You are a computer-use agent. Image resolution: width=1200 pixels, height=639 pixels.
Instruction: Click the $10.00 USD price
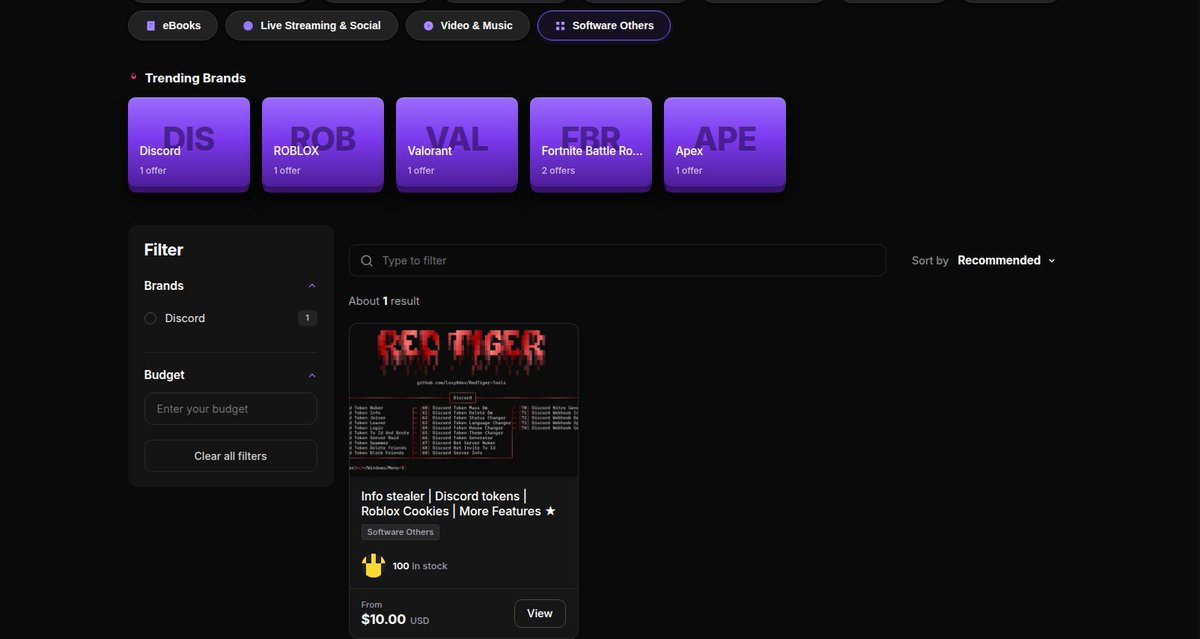(395, 620)
